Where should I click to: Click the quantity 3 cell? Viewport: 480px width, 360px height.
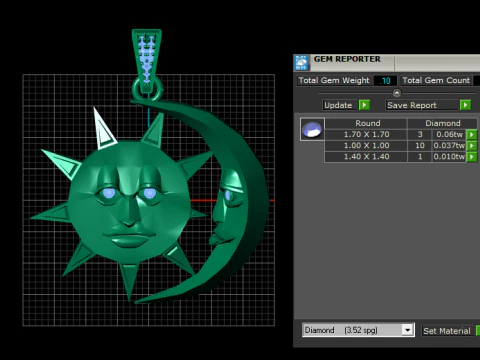[420, 134]
